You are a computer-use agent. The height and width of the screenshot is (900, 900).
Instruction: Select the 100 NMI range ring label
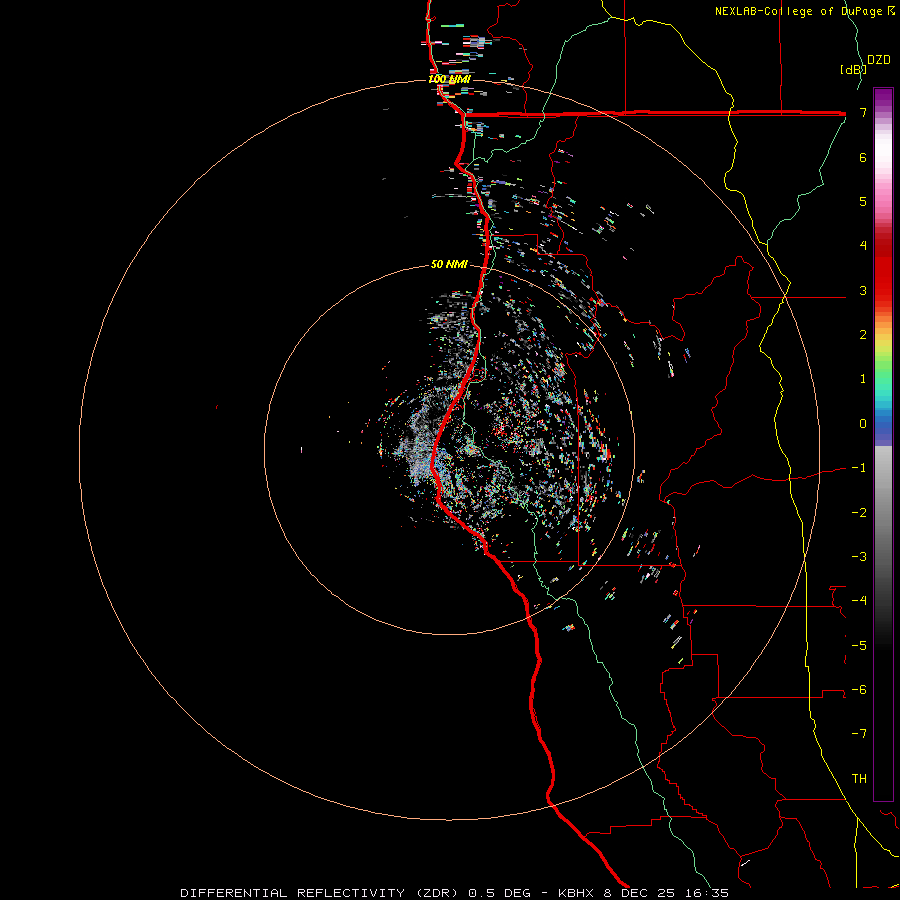coord(449,79)
